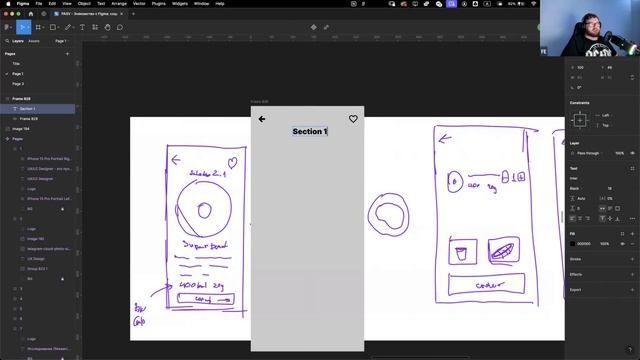Select the Title page
This screenshot has height=360, width=640.
tap(16, 64)
